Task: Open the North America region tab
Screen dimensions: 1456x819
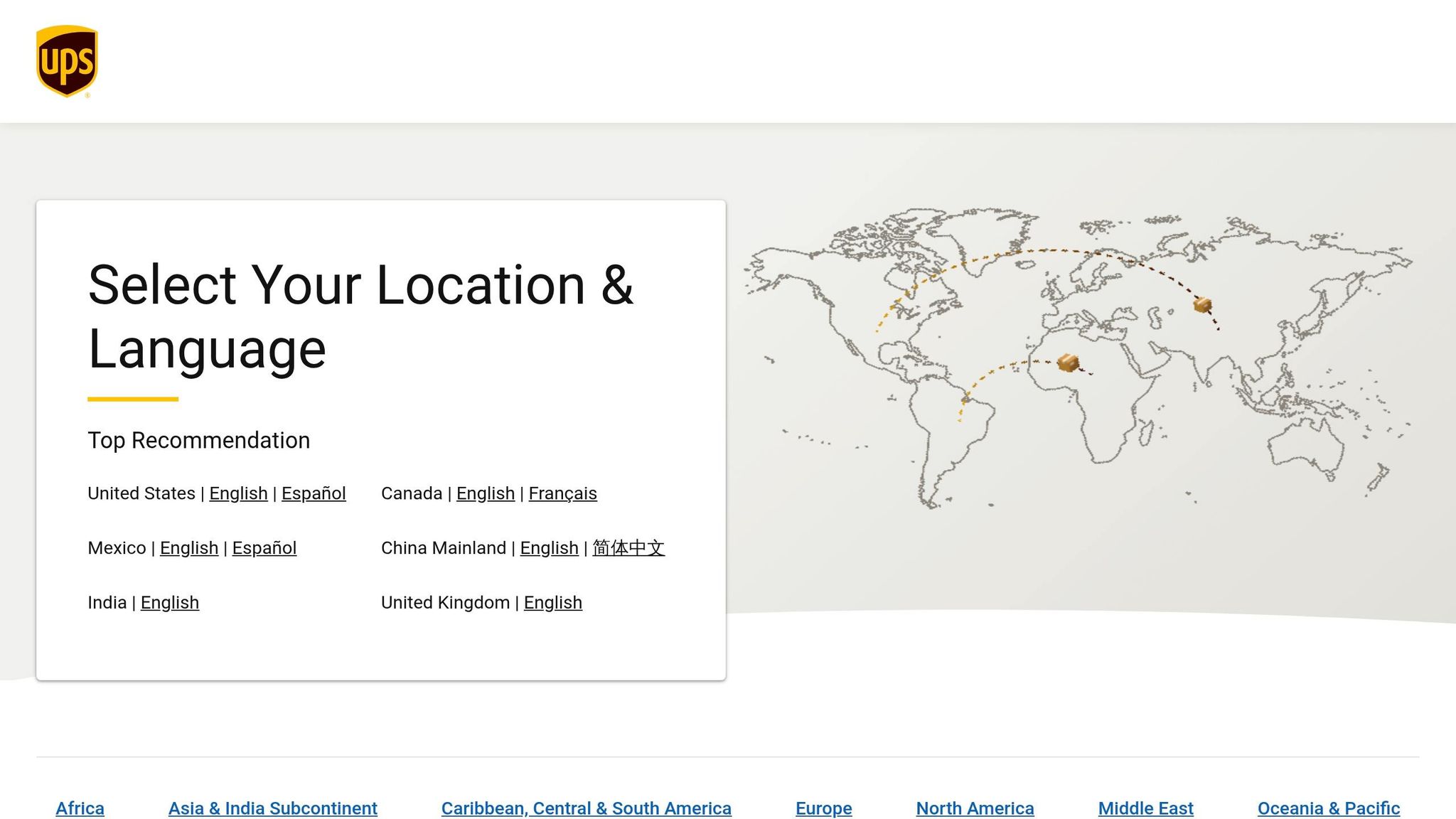Action: tap(975, 808)
